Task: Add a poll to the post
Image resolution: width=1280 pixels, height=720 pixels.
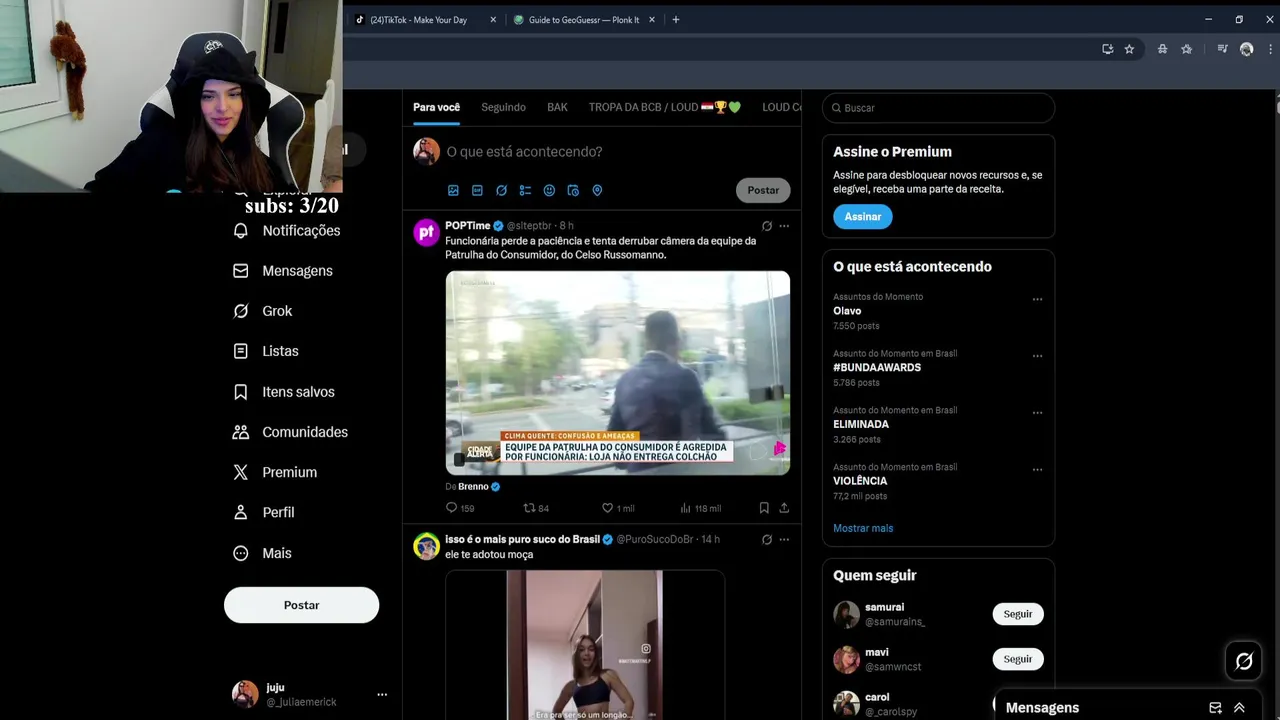Action: 525,190
